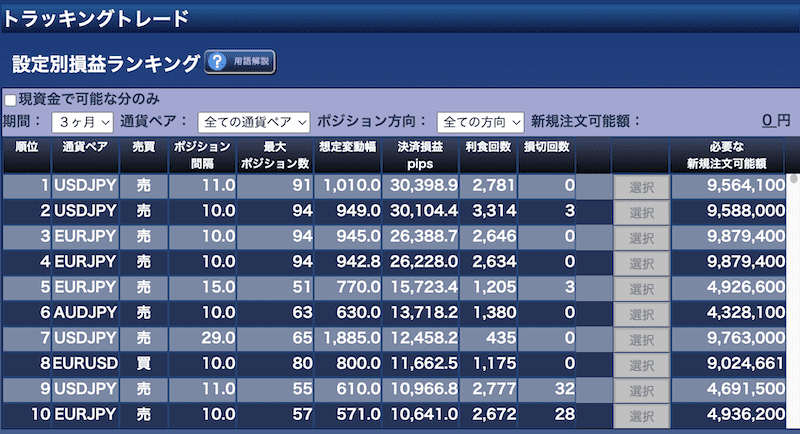The height and width of the screenshot is (434, 800).
Task: Click the トラッキングトレード title
Action: (96, 19)
